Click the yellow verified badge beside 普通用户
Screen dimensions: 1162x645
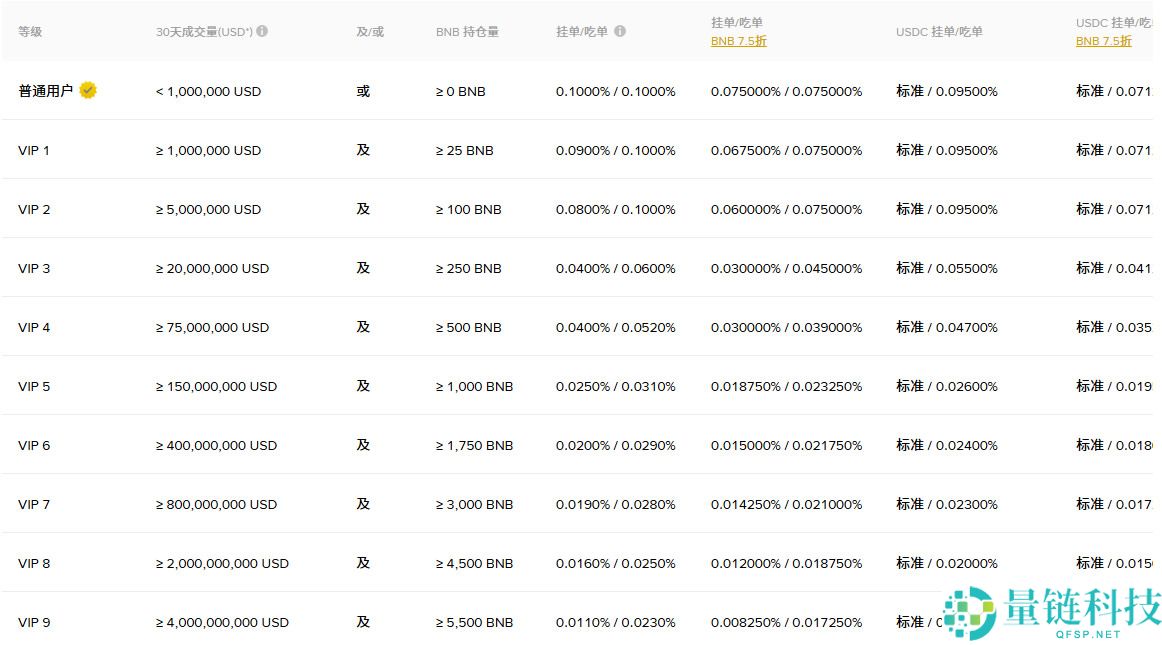87,90
